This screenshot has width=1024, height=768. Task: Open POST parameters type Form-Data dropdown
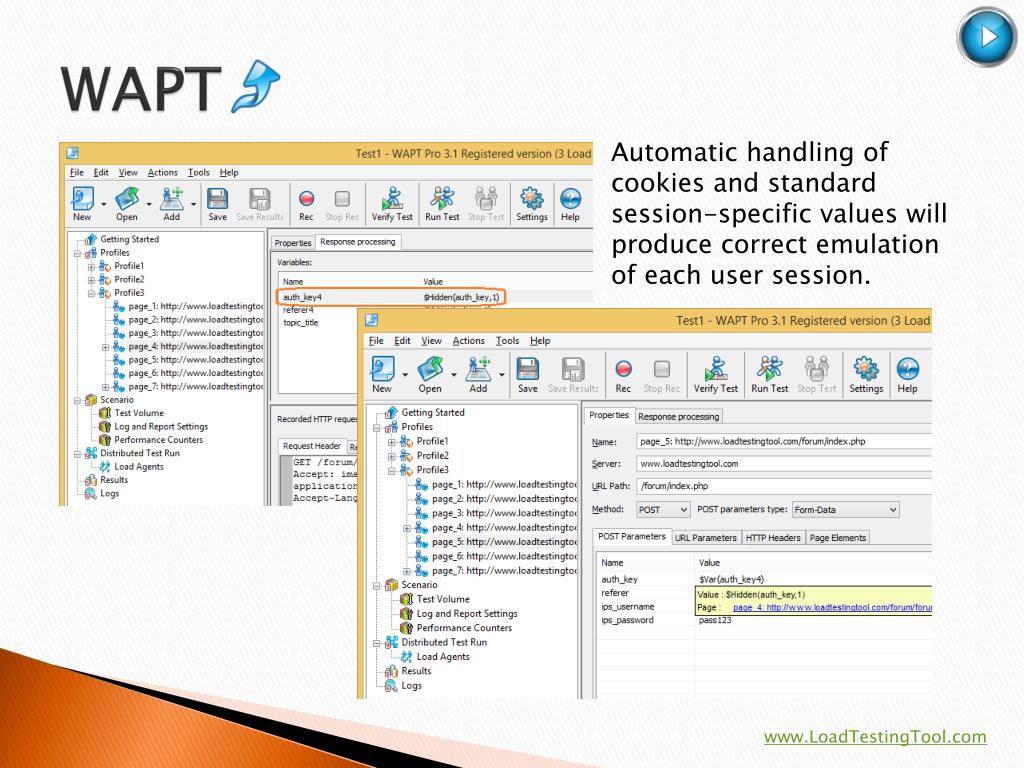point(845,509)
